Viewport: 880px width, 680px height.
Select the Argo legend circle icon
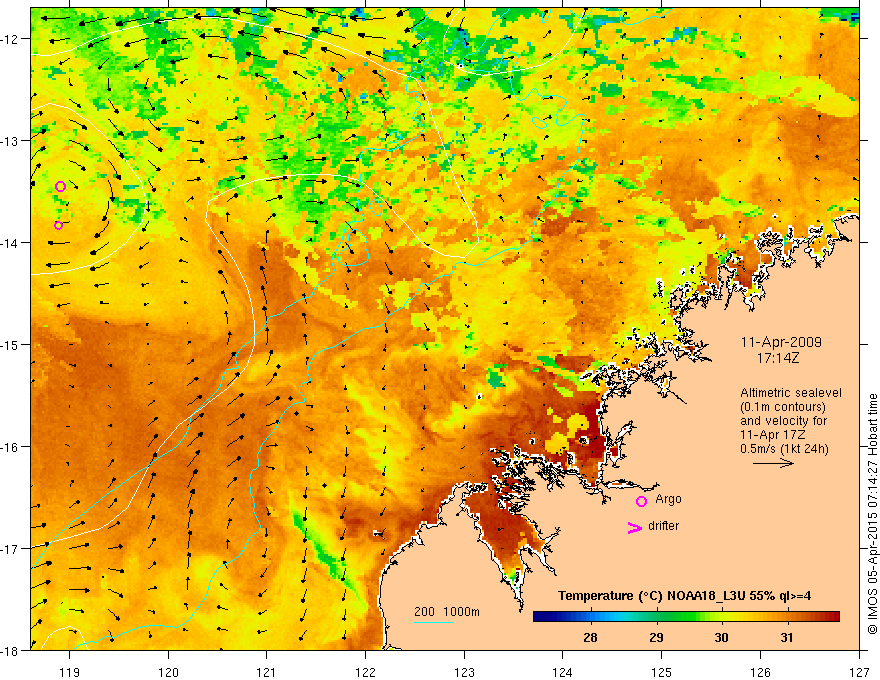(641, 501)
